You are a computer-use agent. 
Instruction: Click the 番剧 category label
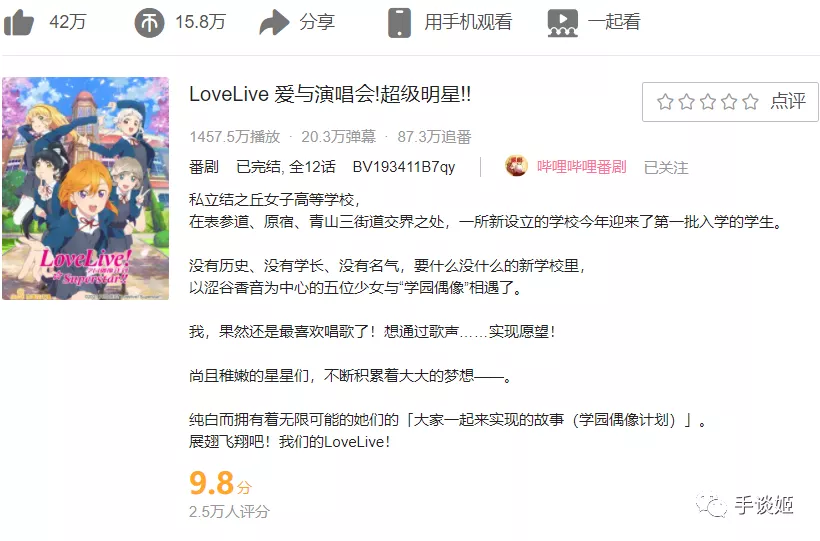click(203, 167)
